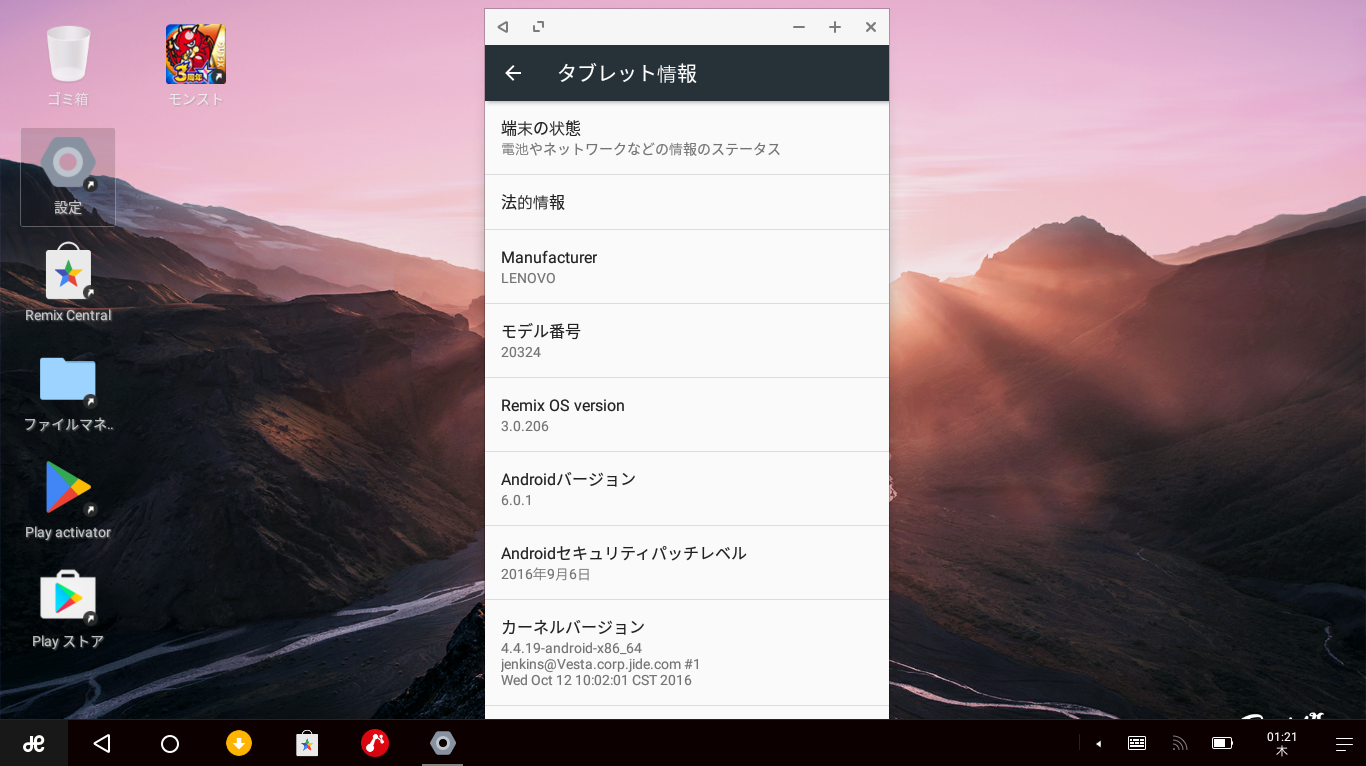Open the keyboard input tray icon
Screen dimensions: 1366x766
pyautogui.click(x=1137, y=743)
